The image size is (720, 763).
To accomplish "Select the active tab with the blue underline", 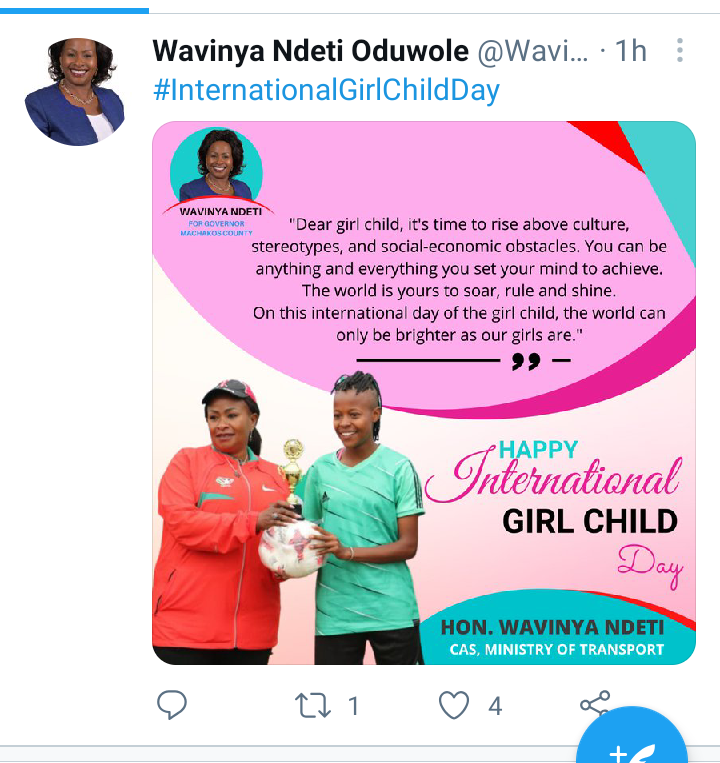I will coord(74,10).
